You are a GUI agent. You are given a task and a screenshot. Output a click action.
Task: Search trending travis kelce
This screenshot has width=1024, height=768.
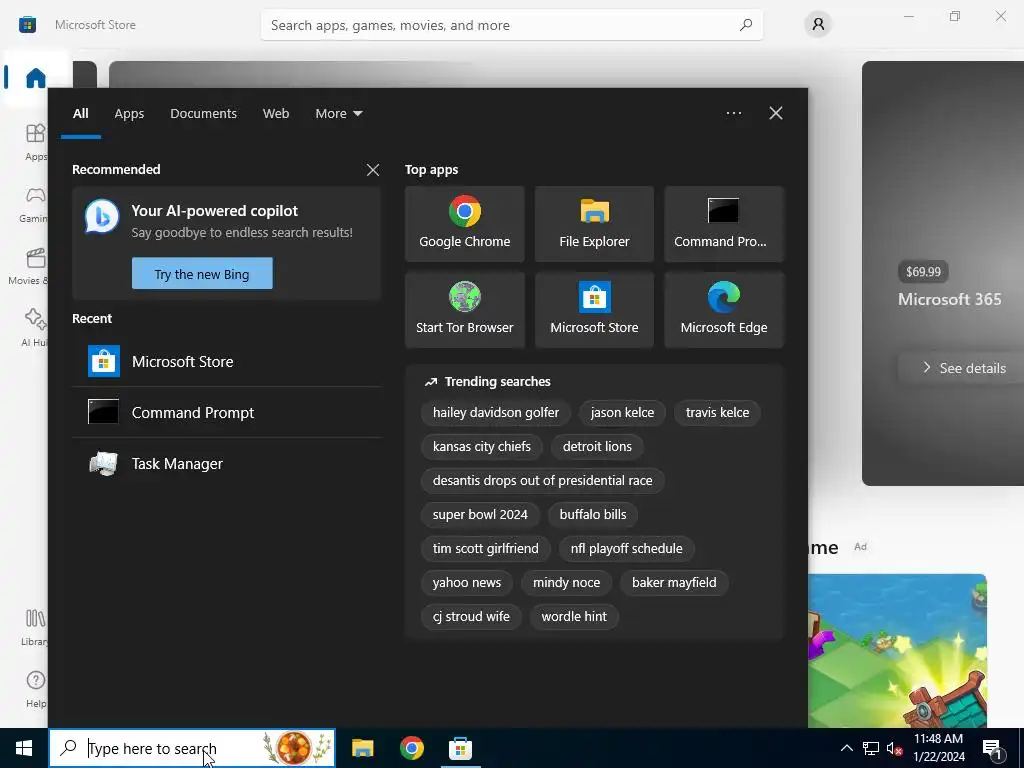[x=717, y=413]
